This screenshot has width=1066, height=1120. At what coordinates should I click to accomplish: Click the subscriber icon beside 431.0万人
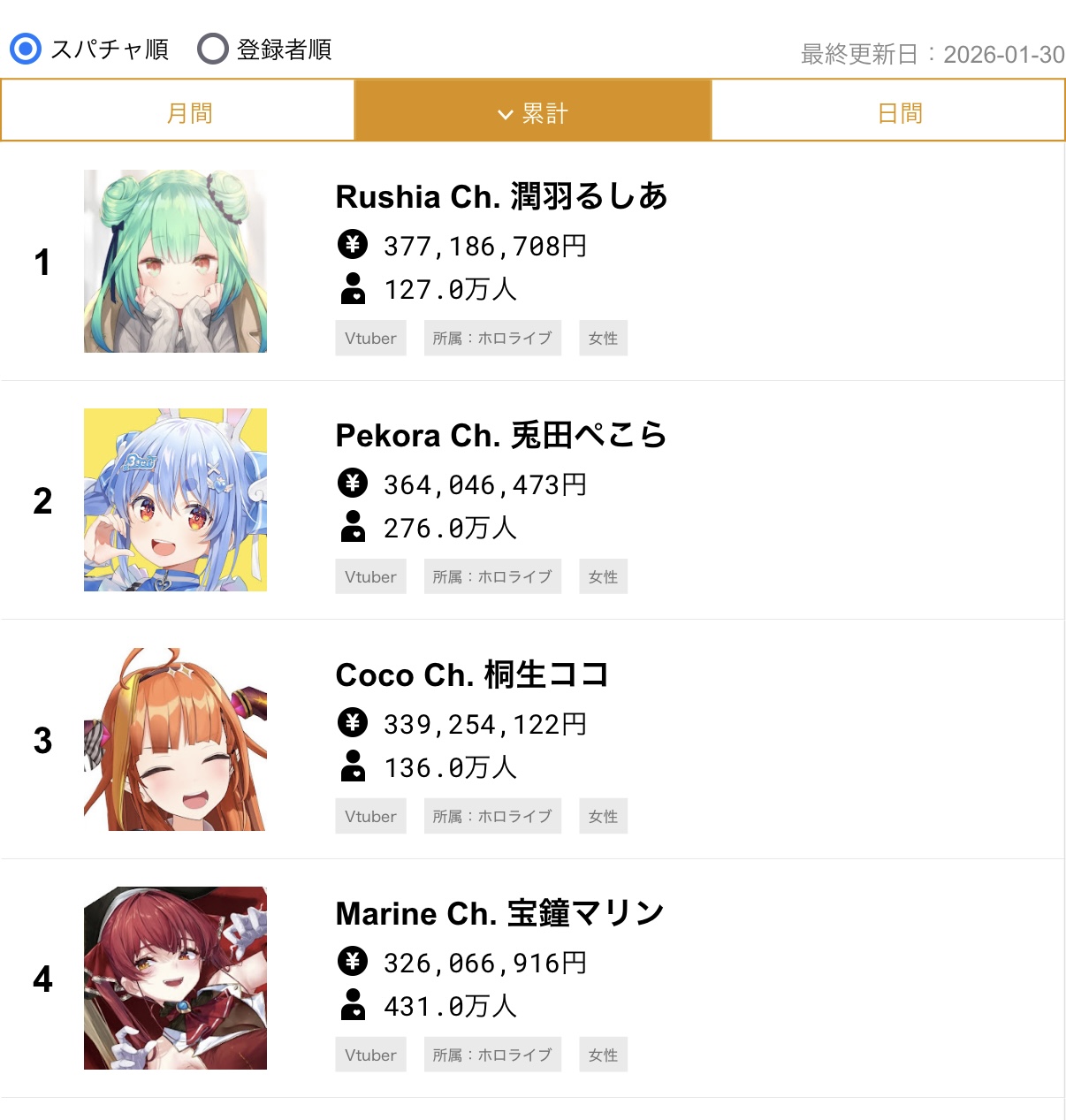pos(353,1004)
